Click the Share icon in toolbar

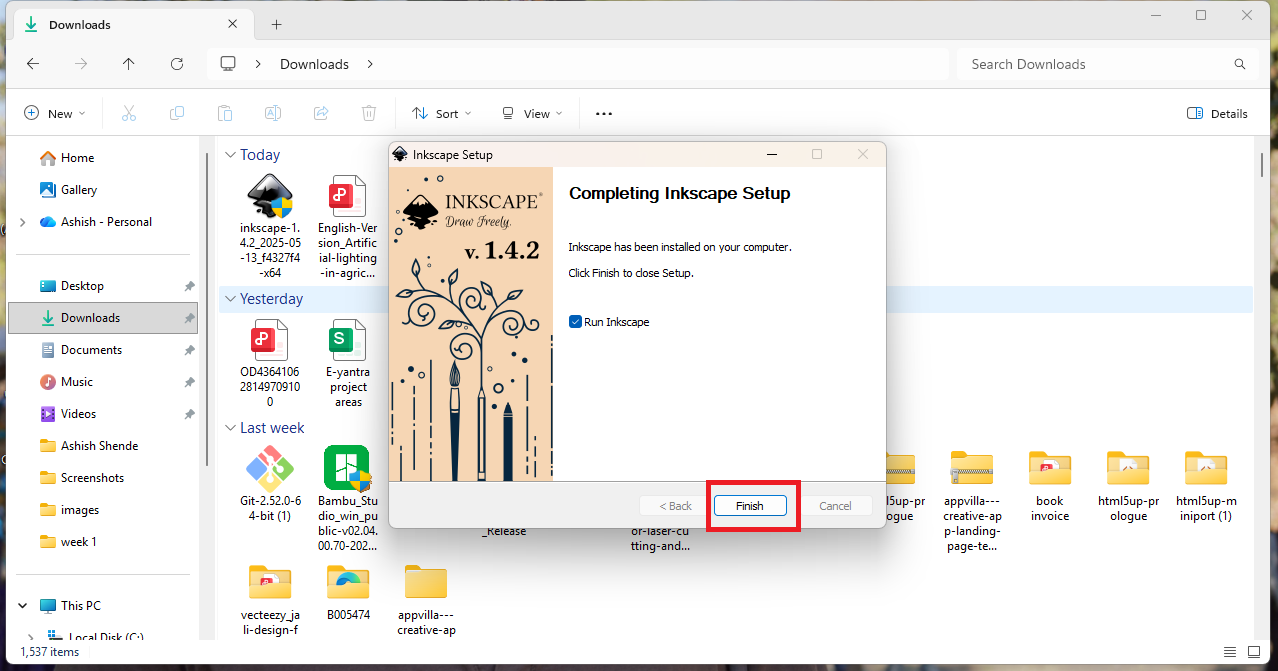pos(321,113)
